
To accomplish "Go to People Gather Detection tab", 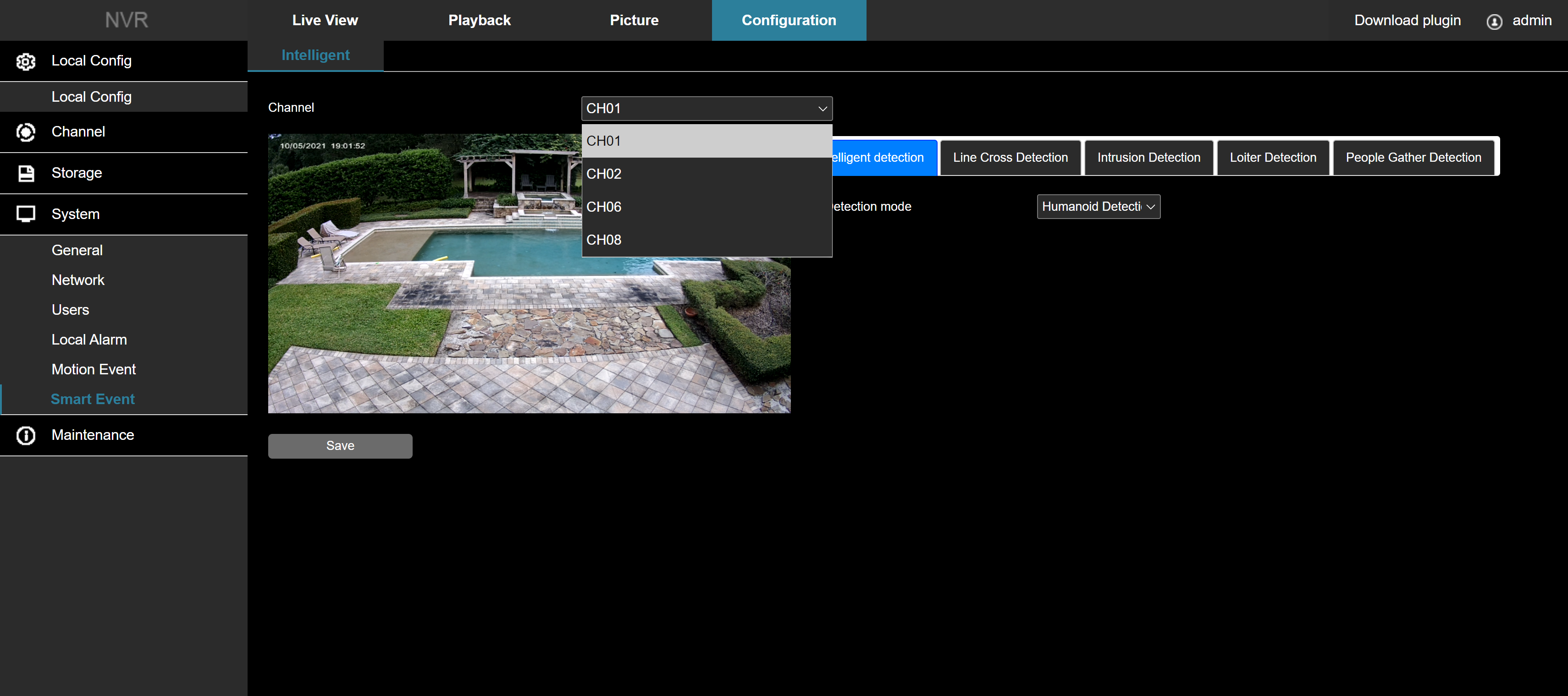I will 1413,158.
